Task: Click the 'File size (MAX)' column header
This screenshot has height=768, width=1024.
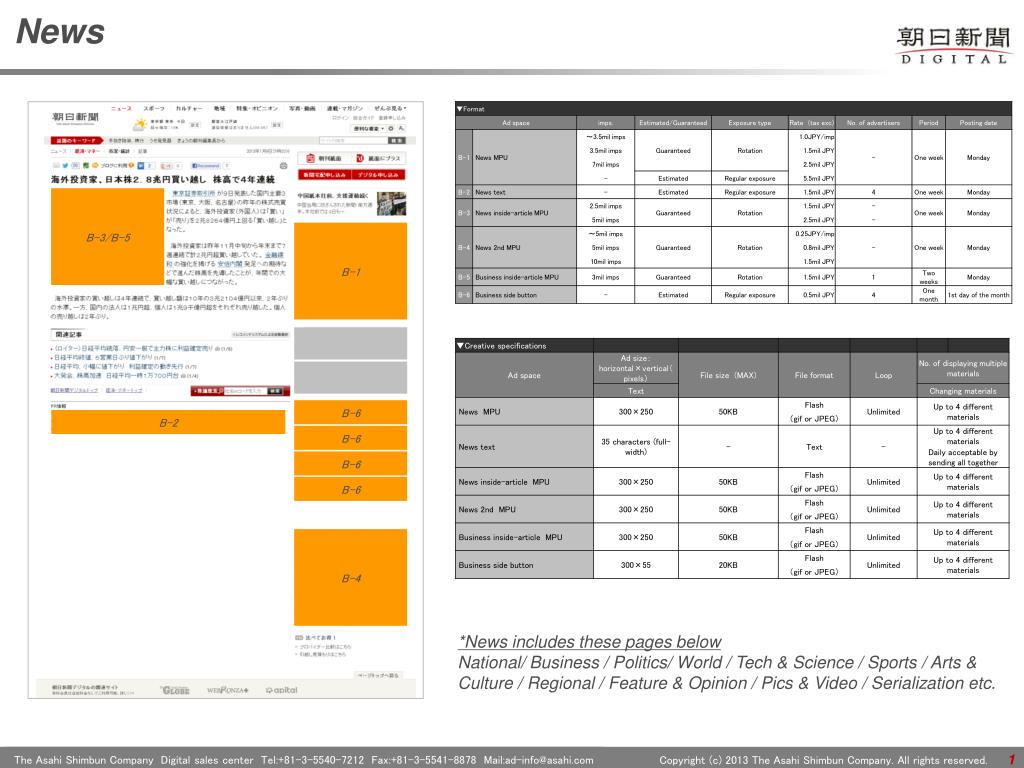Action: [728, 376]
